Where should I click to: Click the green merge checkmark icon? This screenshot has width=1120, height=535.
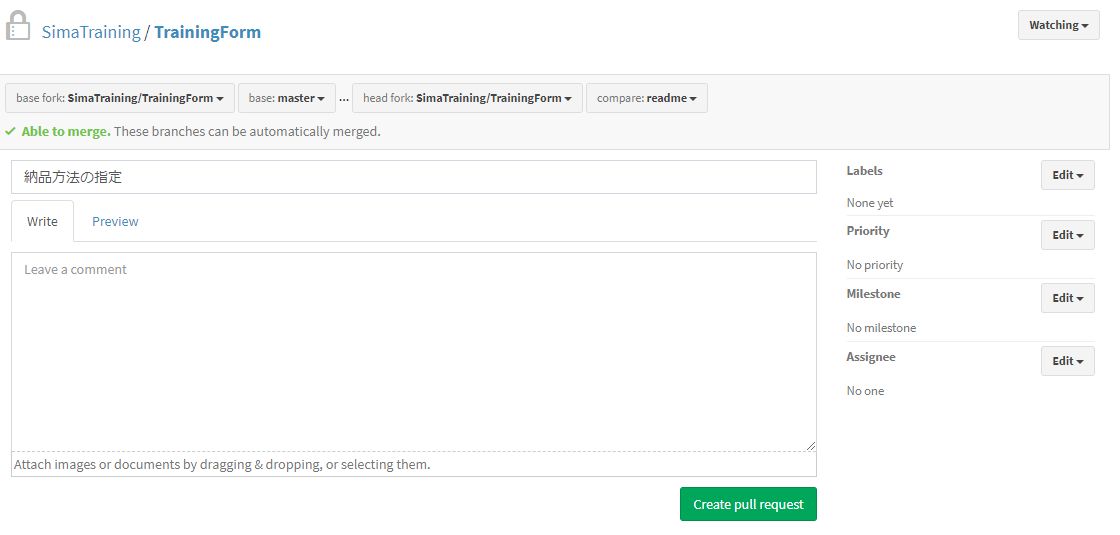pos(10,131)
